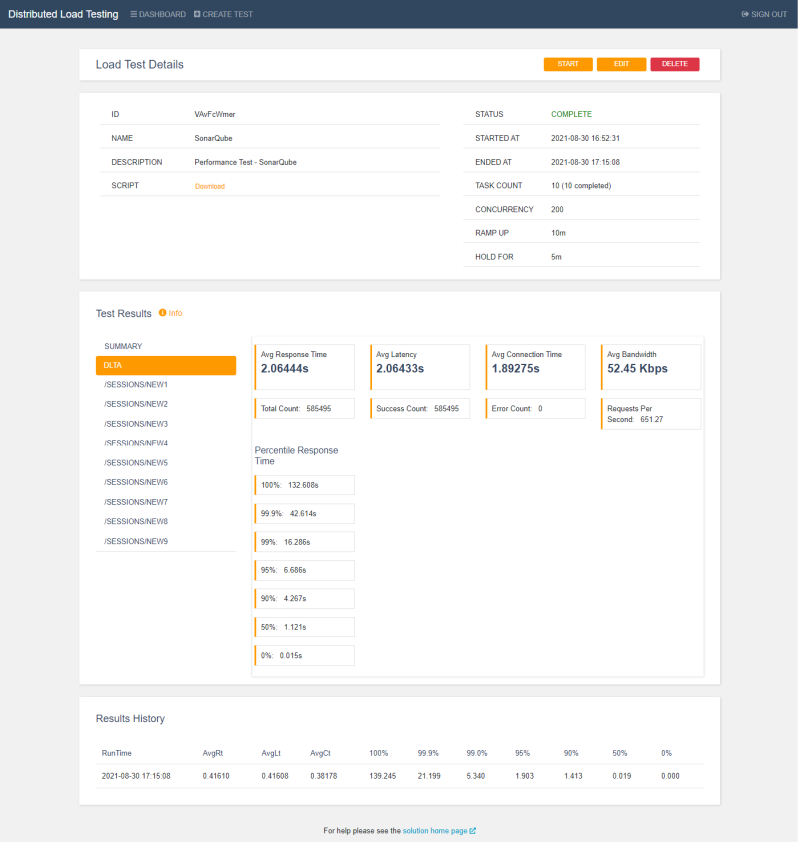Click the Avg Connection Time 1.89275s card

coord(535,367)
